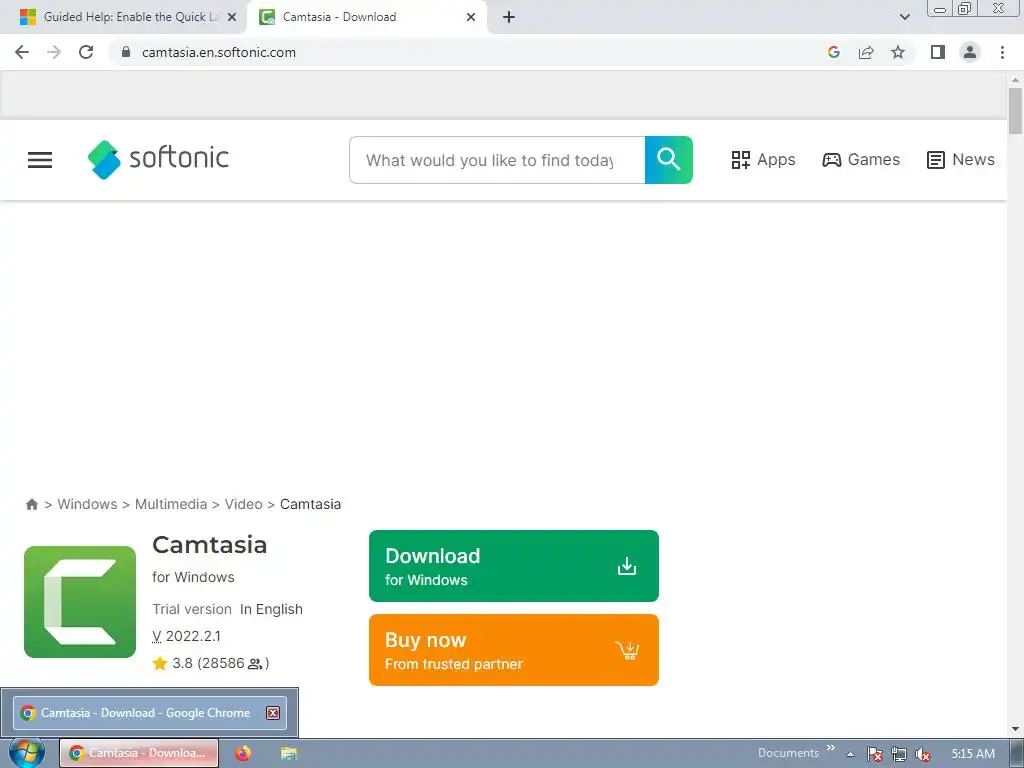Open the Chrome side panel
Viewport: 1024px width, 768px height.
938,52
